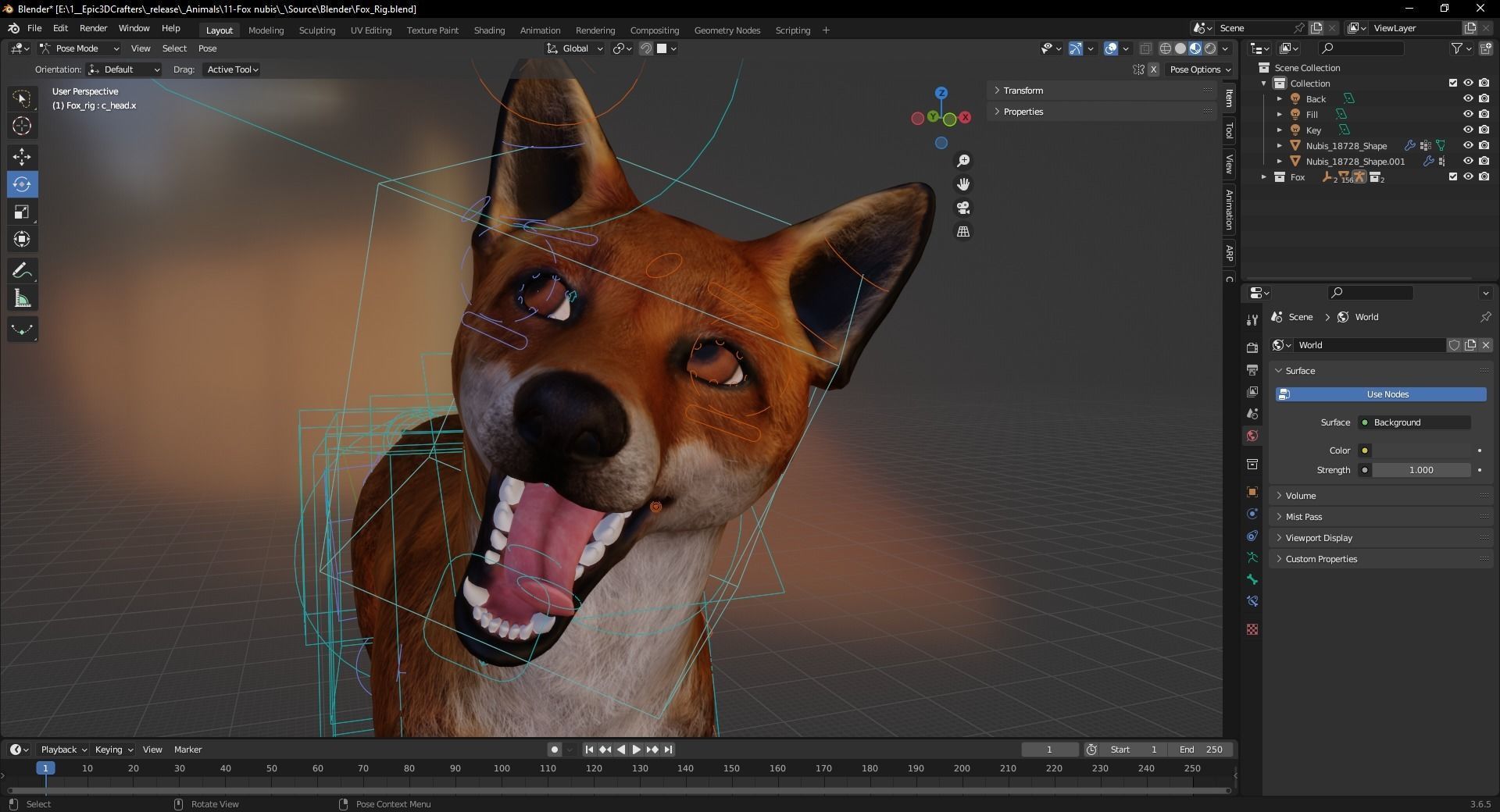Open the Render menu
Image resolution: width=1500 pixels, height=812 pixels.
(93, 28)
